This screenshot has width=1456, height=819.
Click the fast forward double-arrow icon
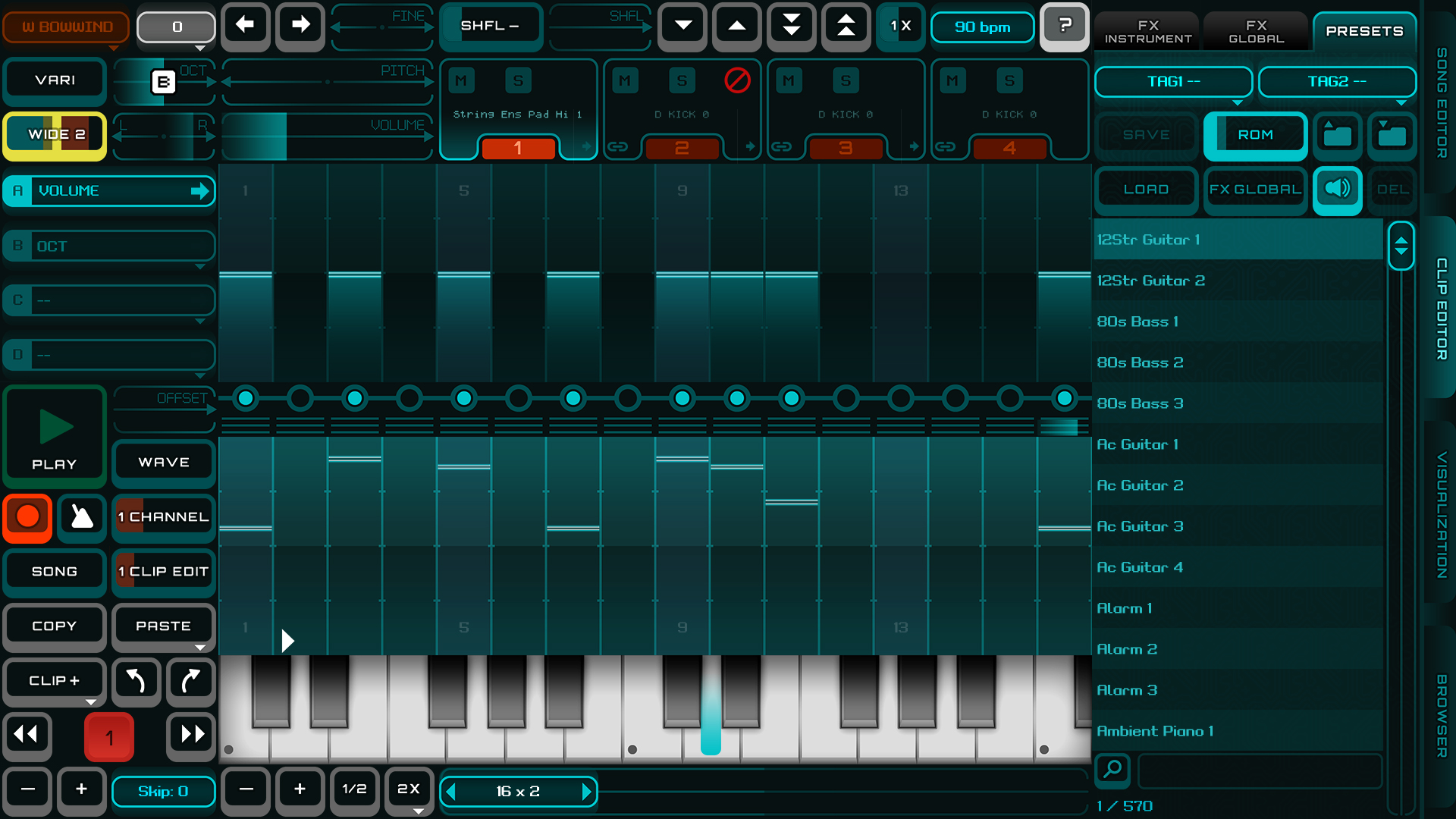click(x=192, y=734)
